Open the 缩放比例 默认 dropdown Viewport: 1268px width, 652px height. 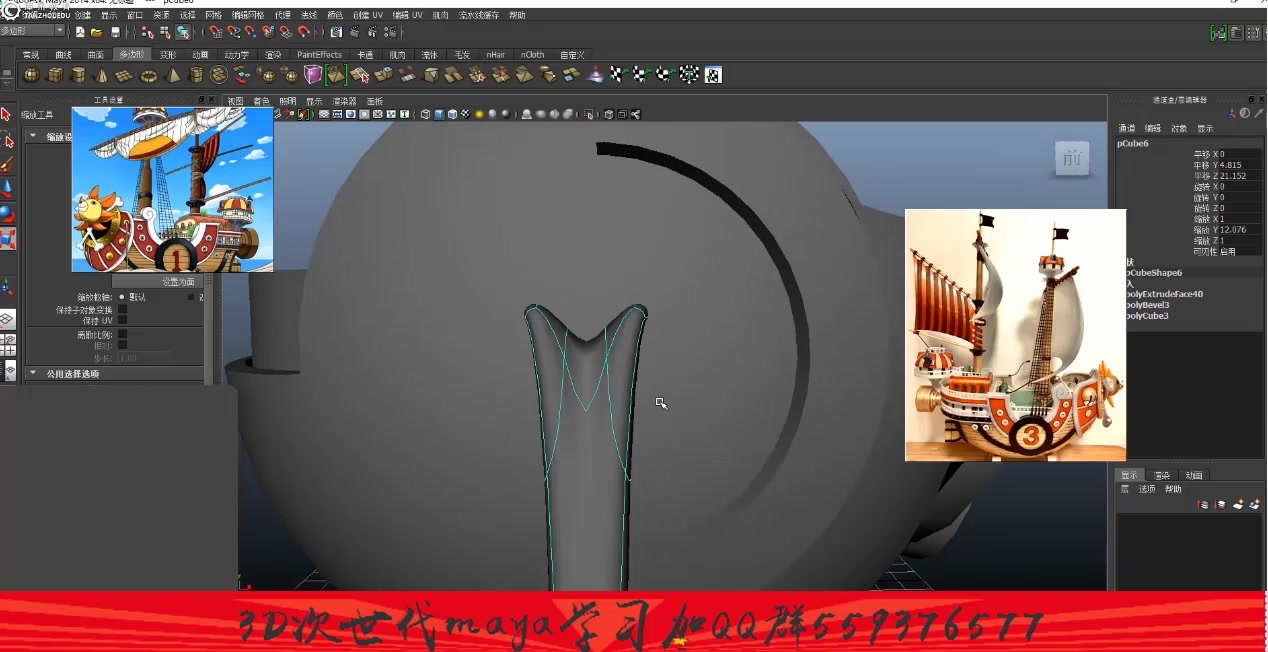[x=136, y=297]
